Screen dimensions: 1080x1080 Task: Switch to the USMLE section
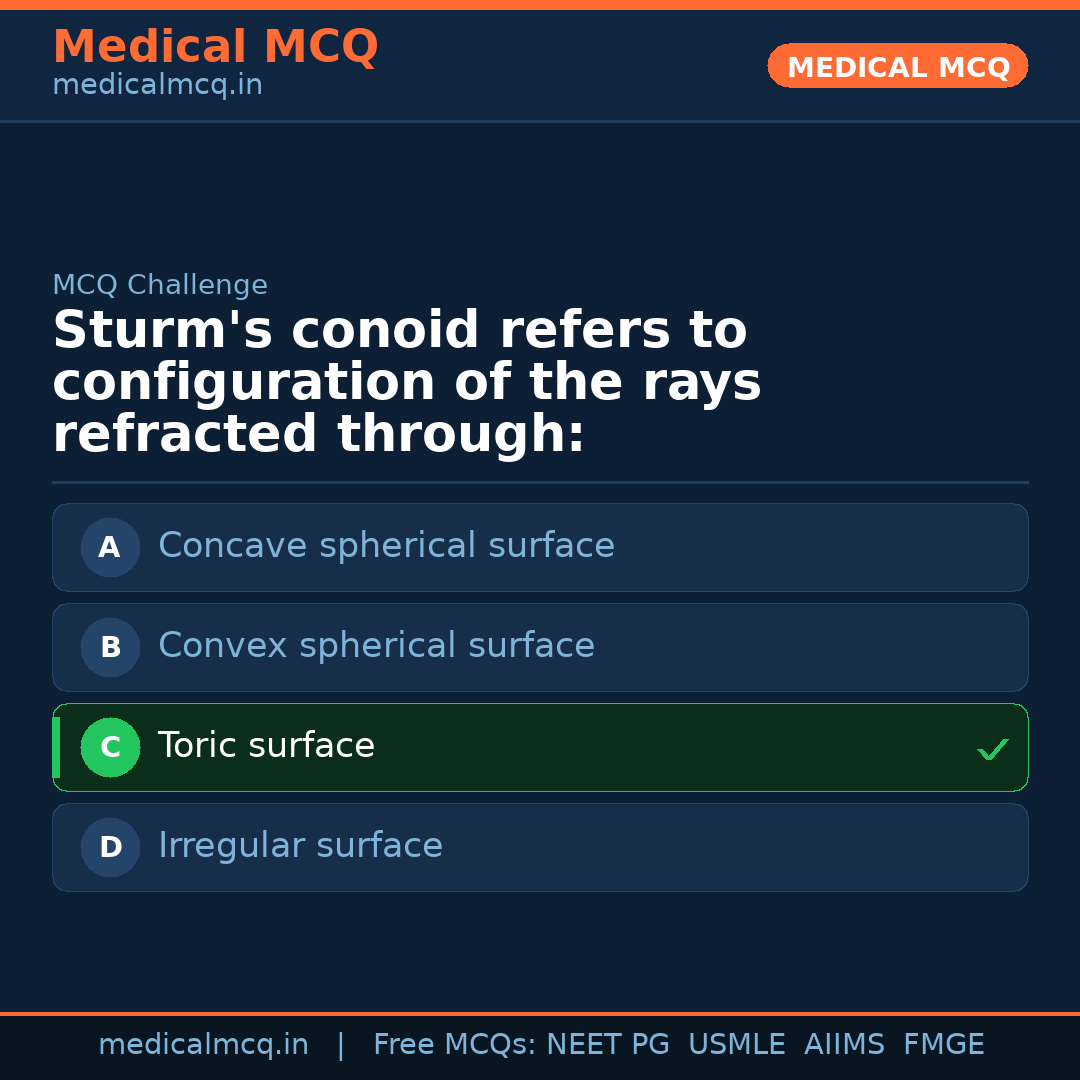(x=737, y=1044)
